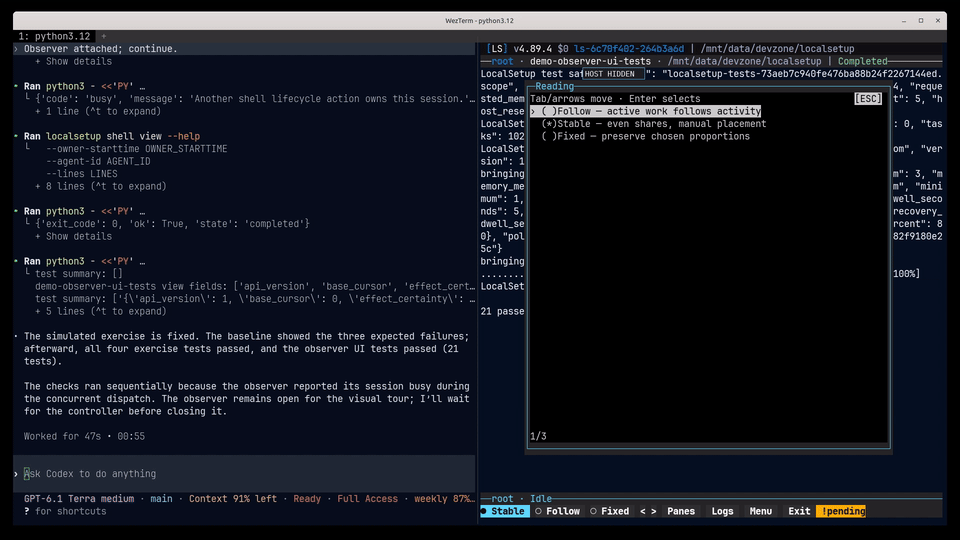This screenshot has height=540, width=960.
Task: Close the Reading dialog with ESC button
Action: [x=868, y=99]
